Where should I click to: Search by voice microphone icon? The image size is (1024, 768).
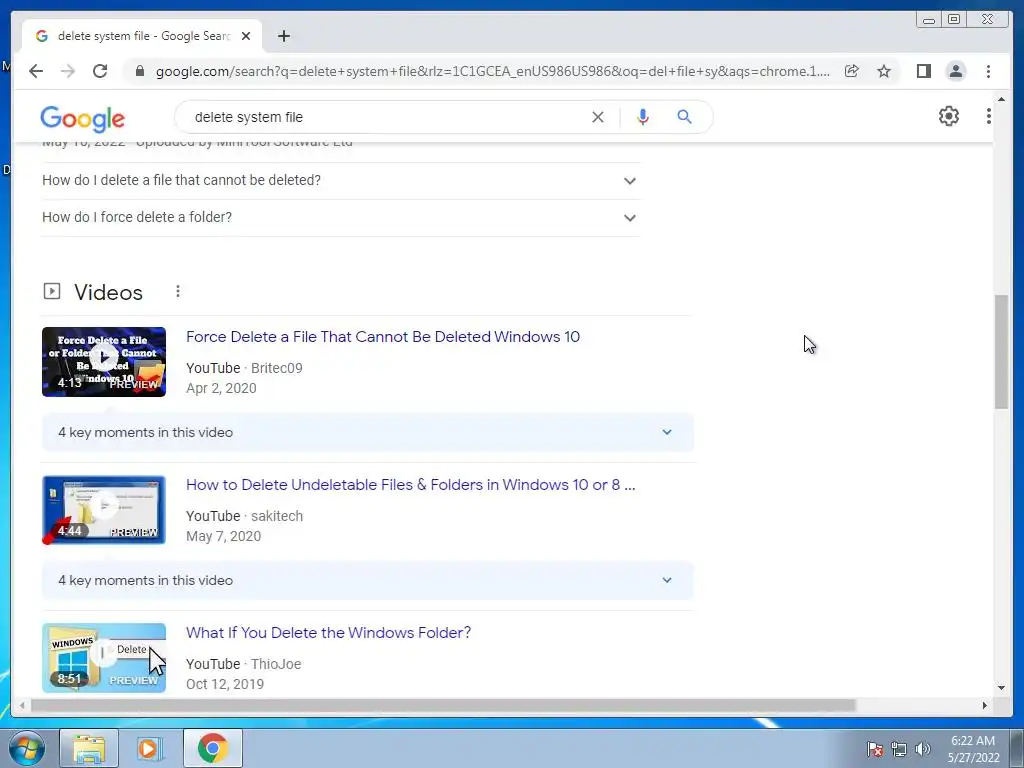pos(643,117)
